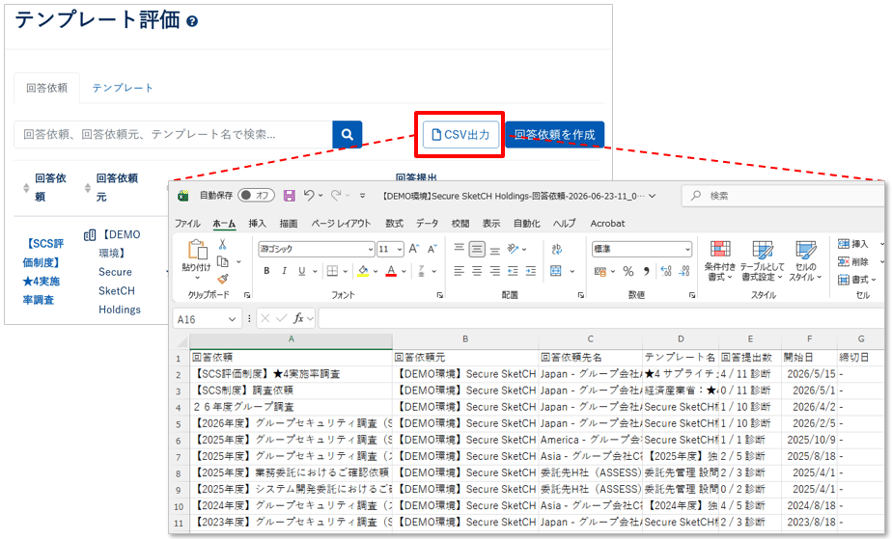This screenshot has width=892, height=539.
Task: Open the Customize Quick Access Toolbar arrow
Action: (x=362, y=196)
